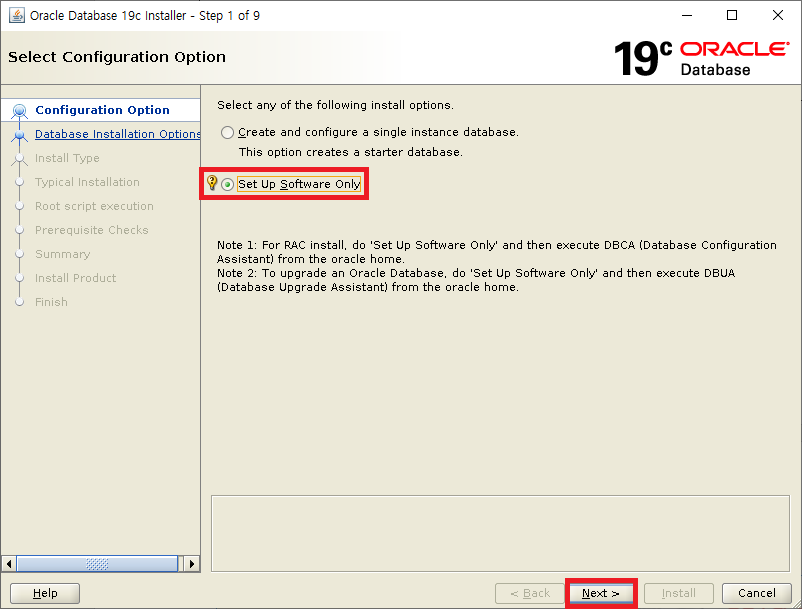Cancel the Oracle installer
This screenshot has width=802, height=609.
[756, 593]
